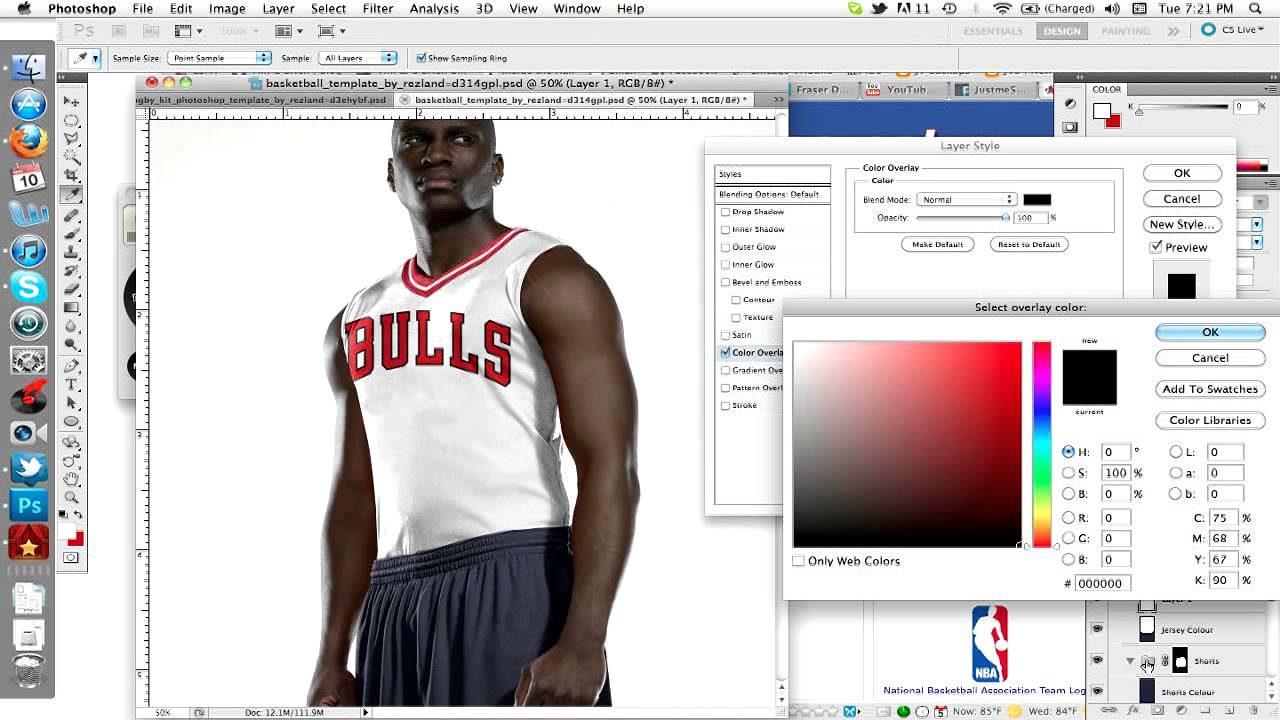Select the L lightness radio button
This screenshot has height=720, width=1280.
point(1175,452)
